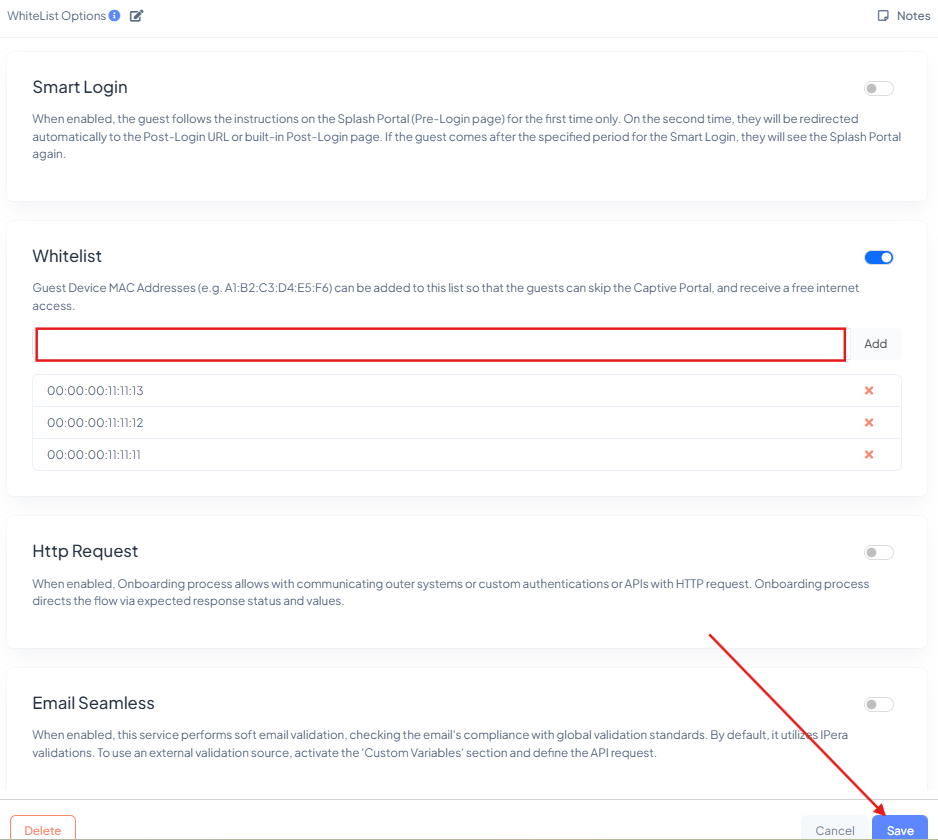The image size is (938, 840).
Task: Remove MAC address 00:00:00:11:11:13 with the red X
Action: pyautogui.click(x=868, y=391)
